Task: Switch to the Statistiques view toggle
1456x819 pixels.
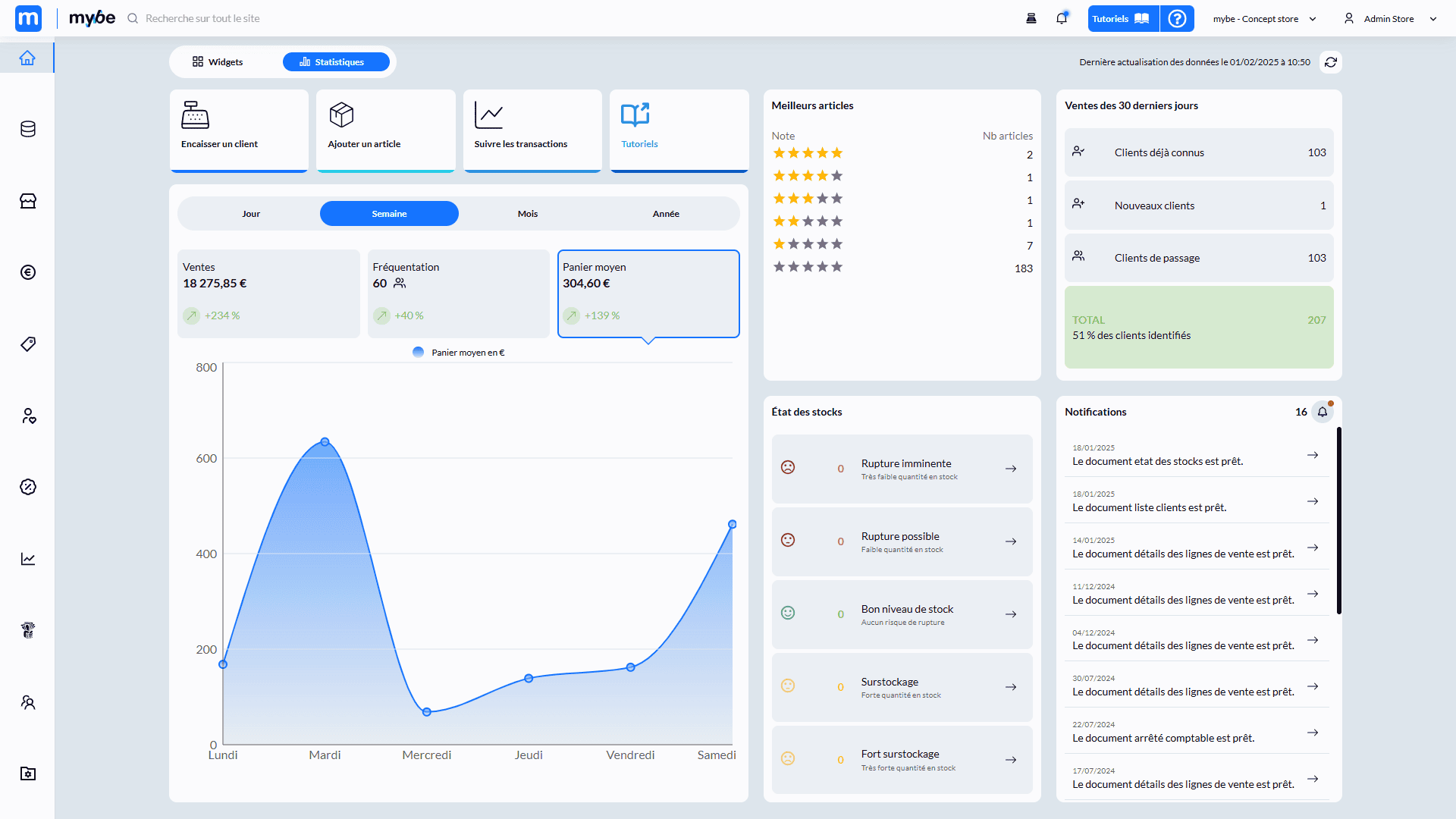Action: pos(336,62)
